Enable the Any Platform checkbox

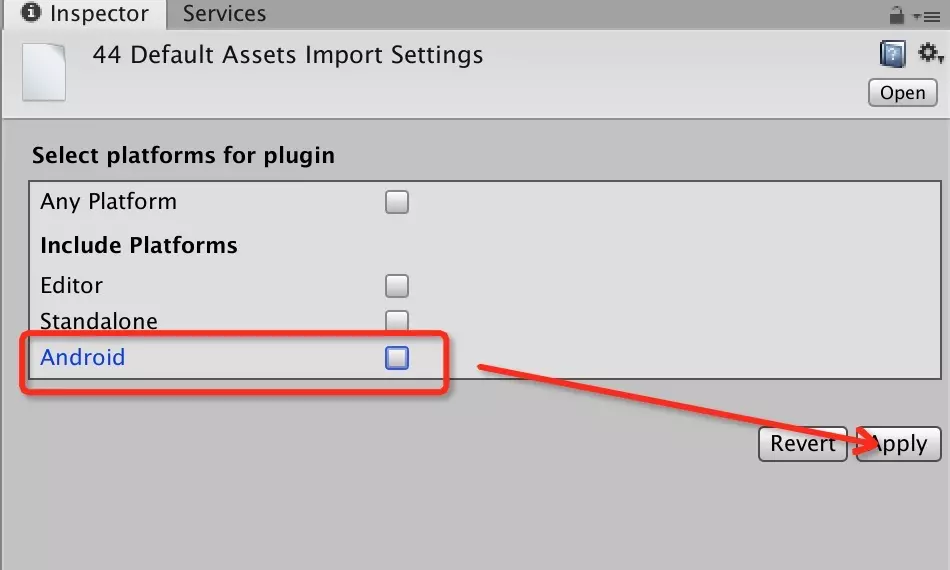coord(397,203)
